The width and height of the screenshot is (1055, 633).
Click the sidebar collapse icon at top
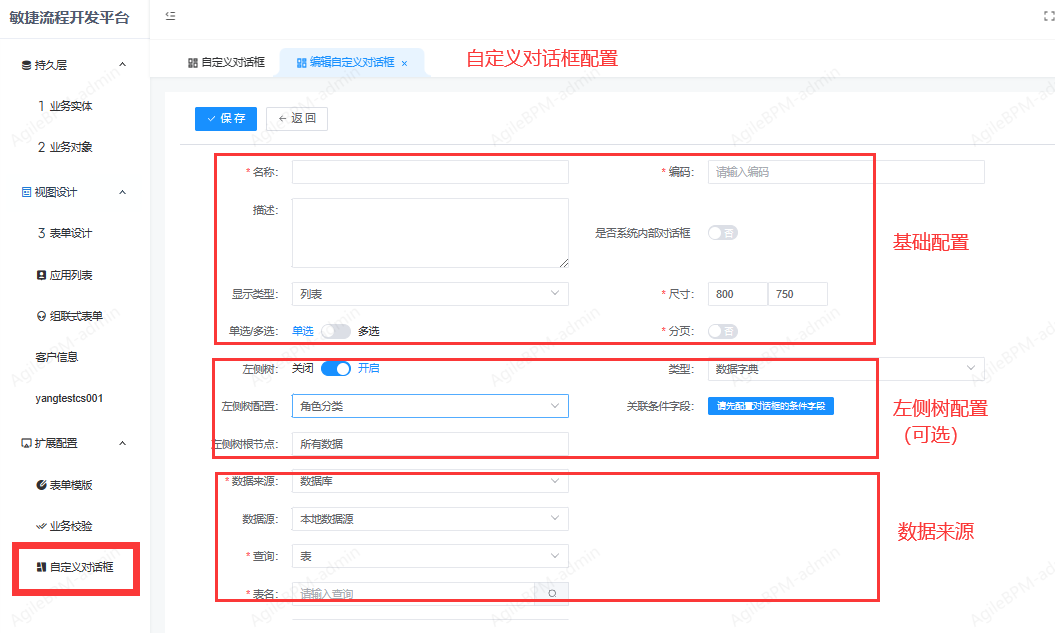[x=171, y=17]
